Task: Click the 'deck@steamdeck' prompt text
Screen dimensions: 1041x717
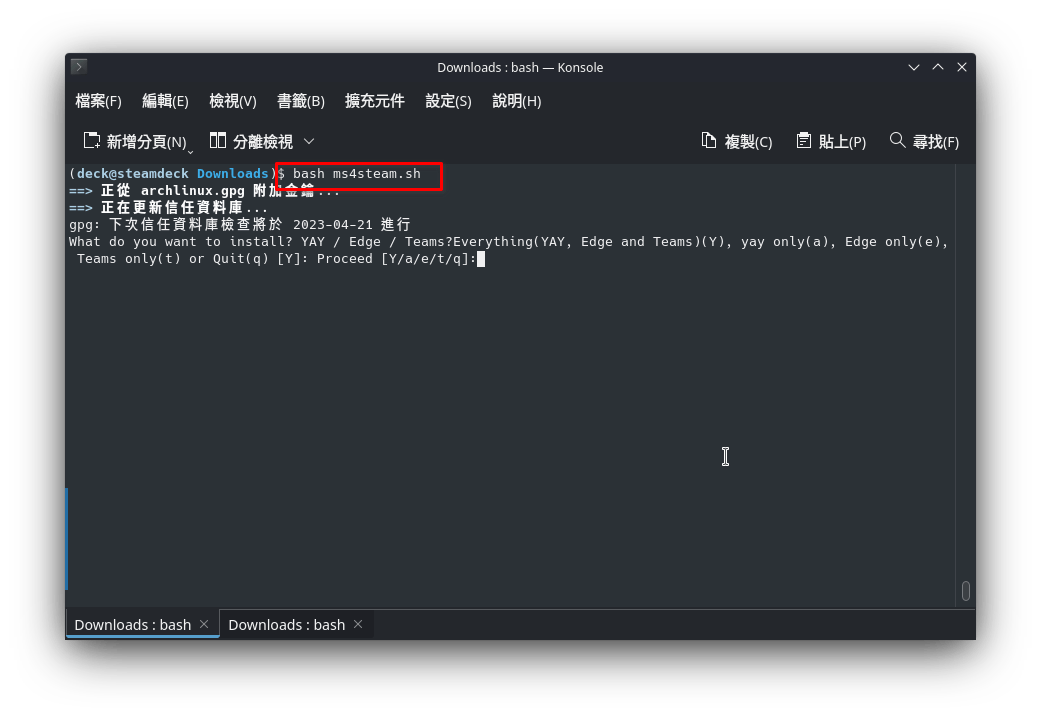Action: (x=133, y=174)
